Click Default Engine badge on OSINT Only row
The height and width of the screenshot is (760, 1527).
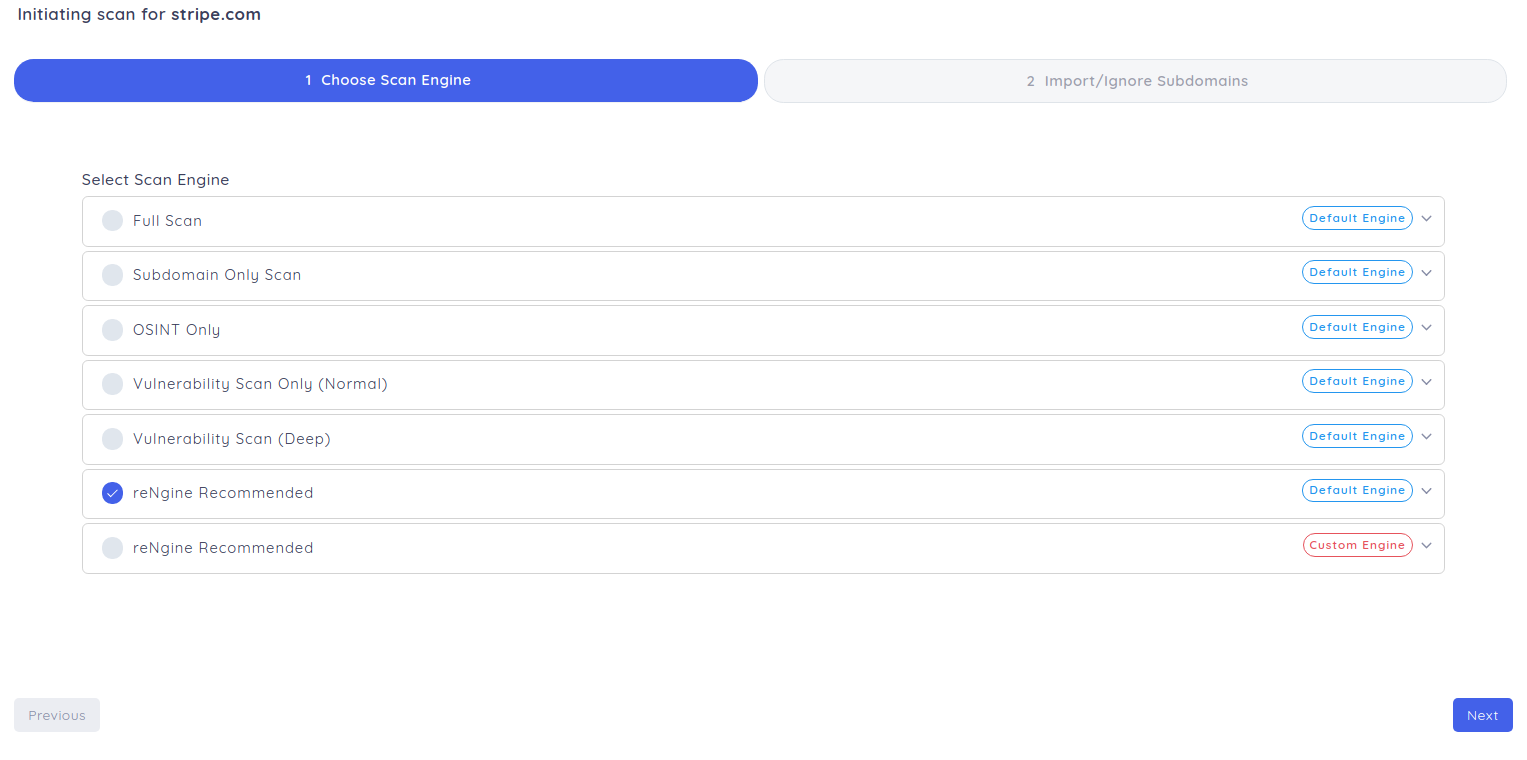coord(1357,327)
